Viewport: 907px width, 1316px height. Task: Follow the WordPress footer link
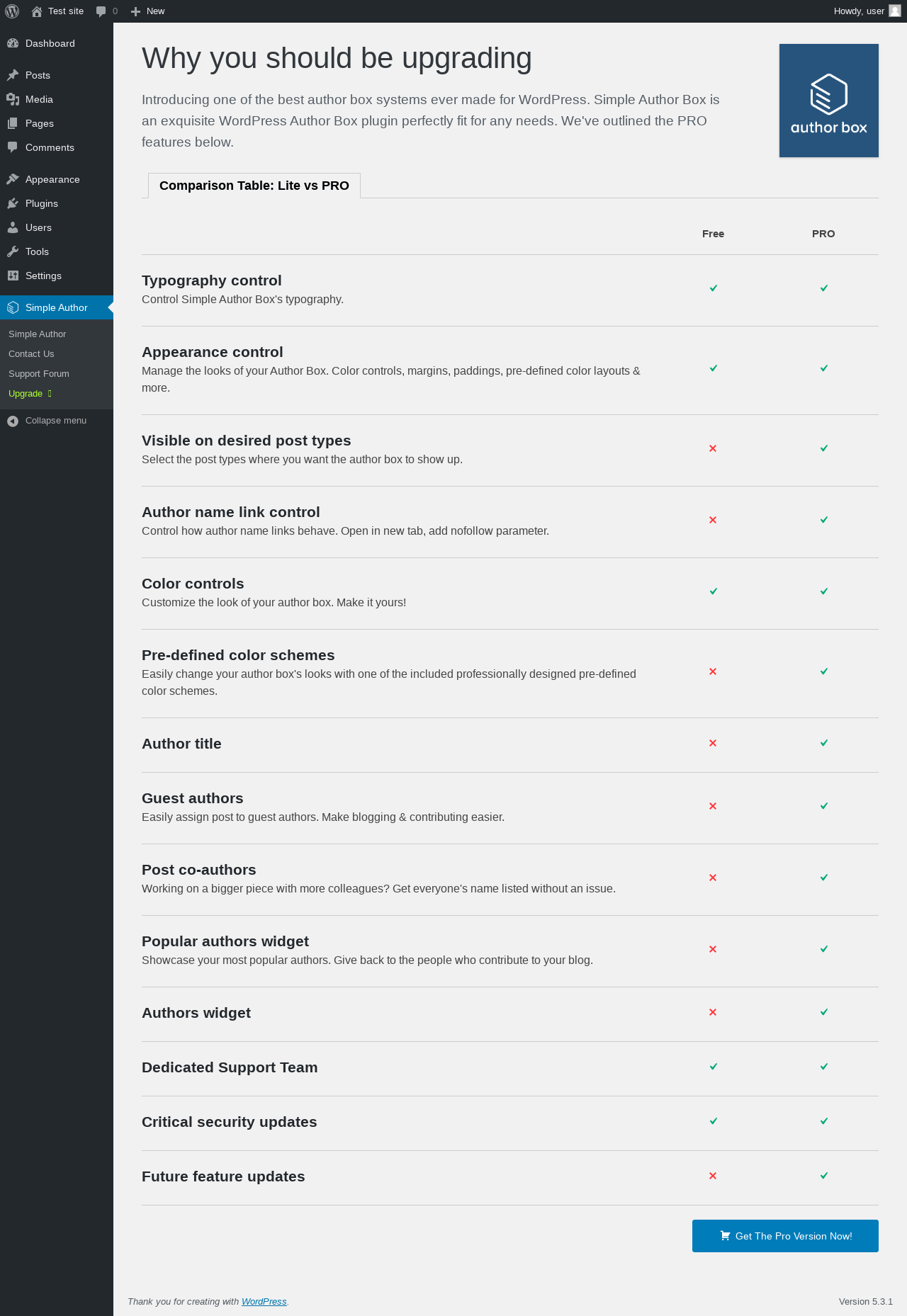pyautogui.click(x=264, y=1302)
